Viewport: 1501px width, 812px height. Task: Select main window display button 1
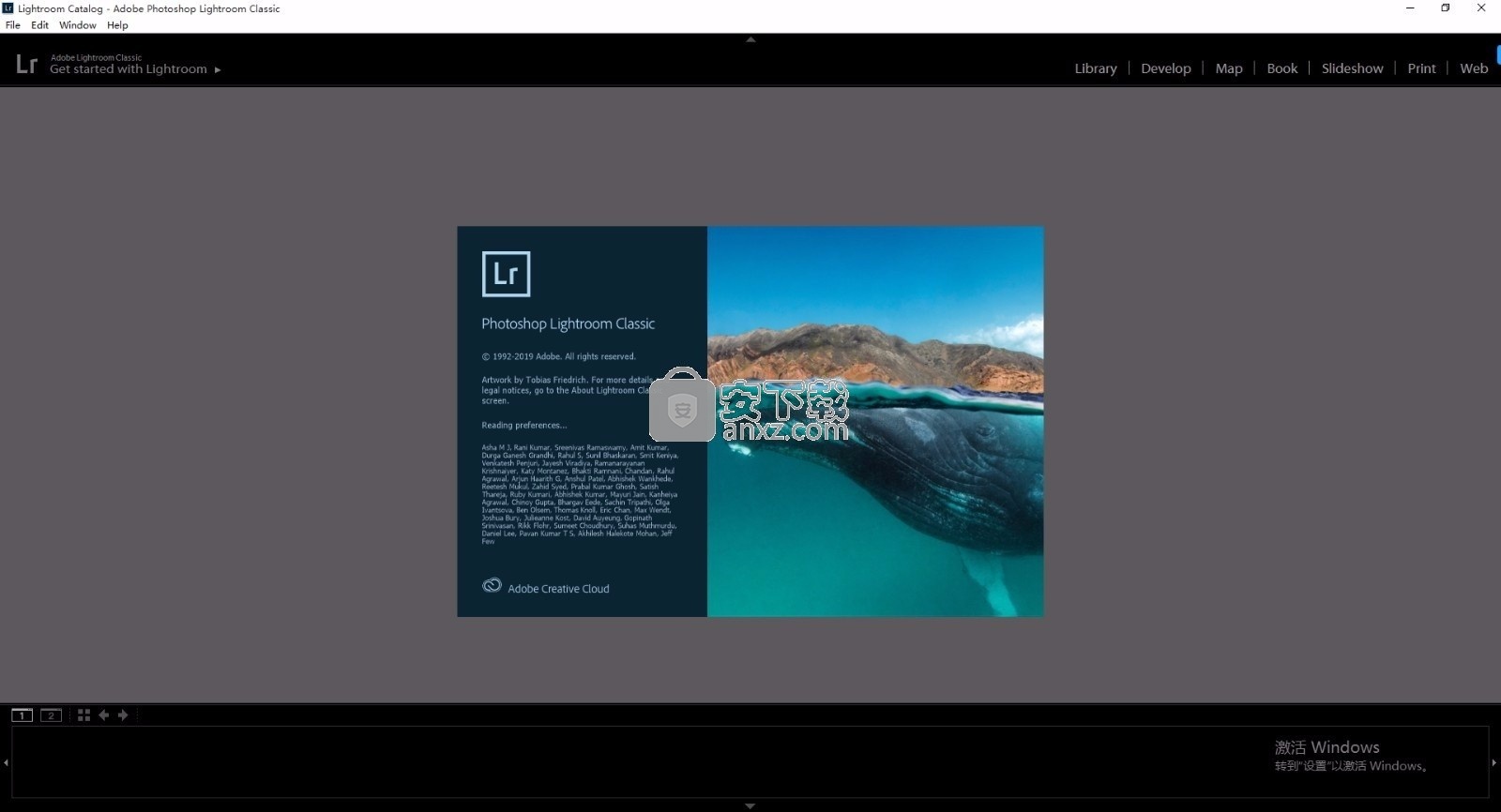point(22,715)
